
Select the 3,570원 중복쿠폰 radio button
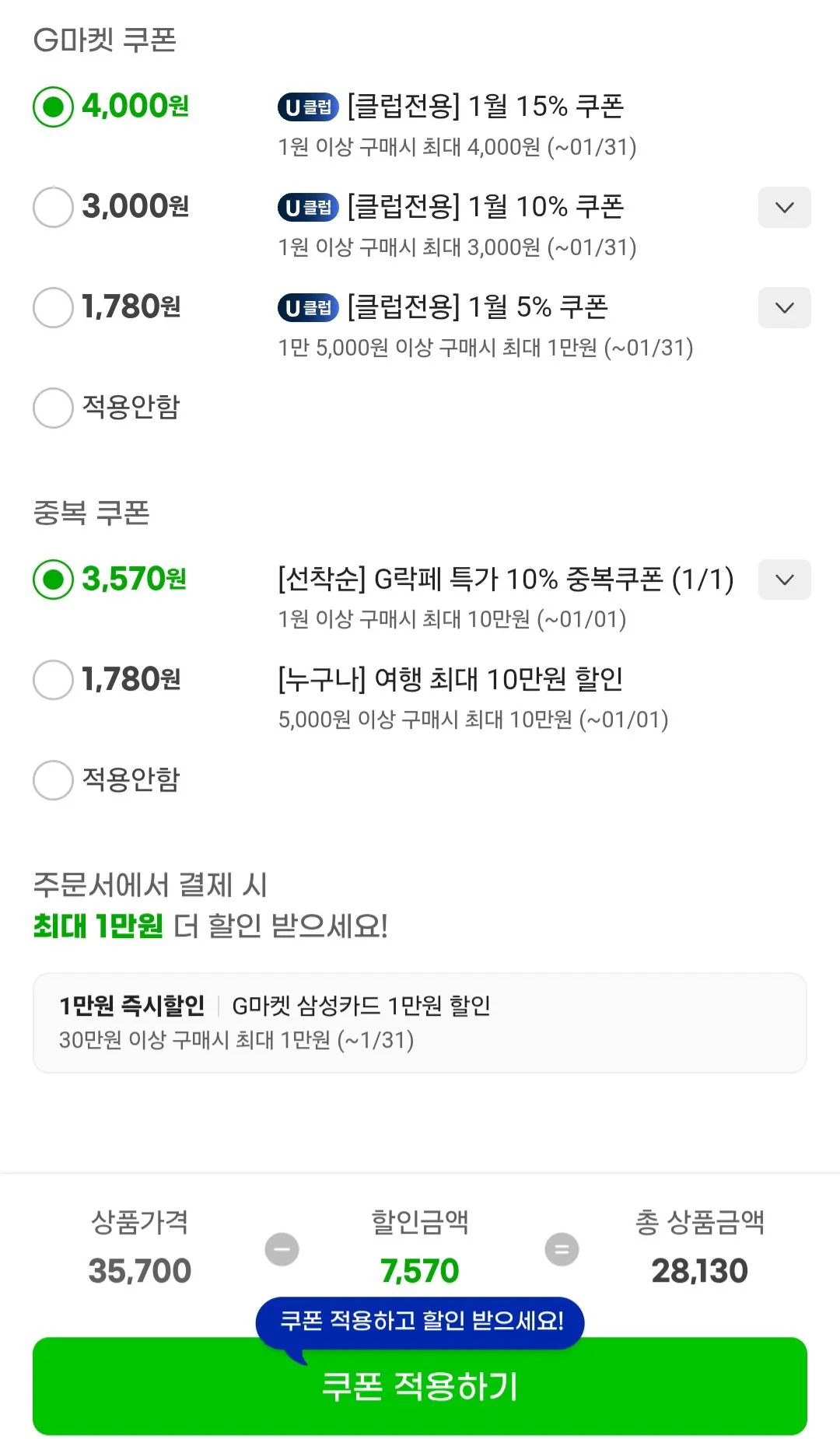pyautogui.click(x=53, y=579)
